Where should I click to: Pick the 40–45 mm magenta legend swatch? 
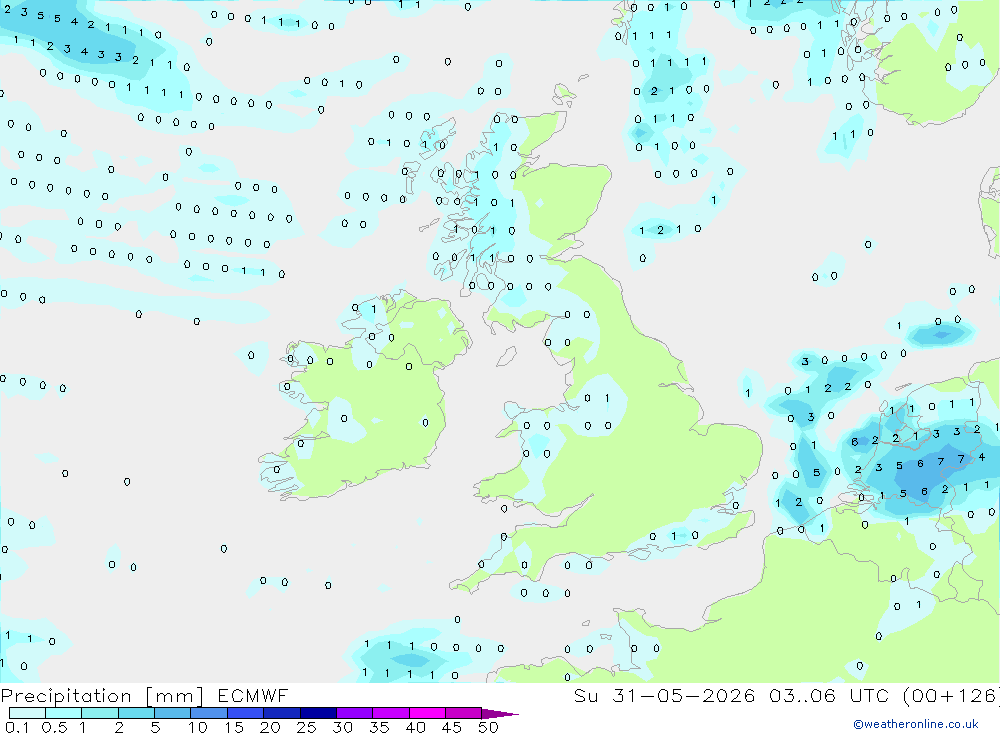427,713
